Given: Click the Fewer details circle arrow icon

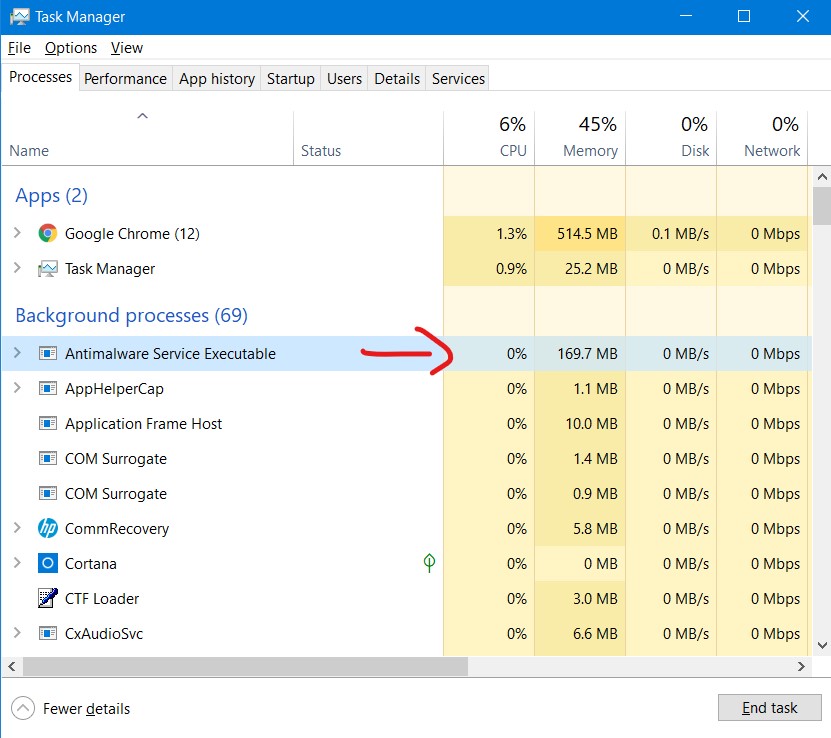Looking at the screenshot, I should coord(23,708).
